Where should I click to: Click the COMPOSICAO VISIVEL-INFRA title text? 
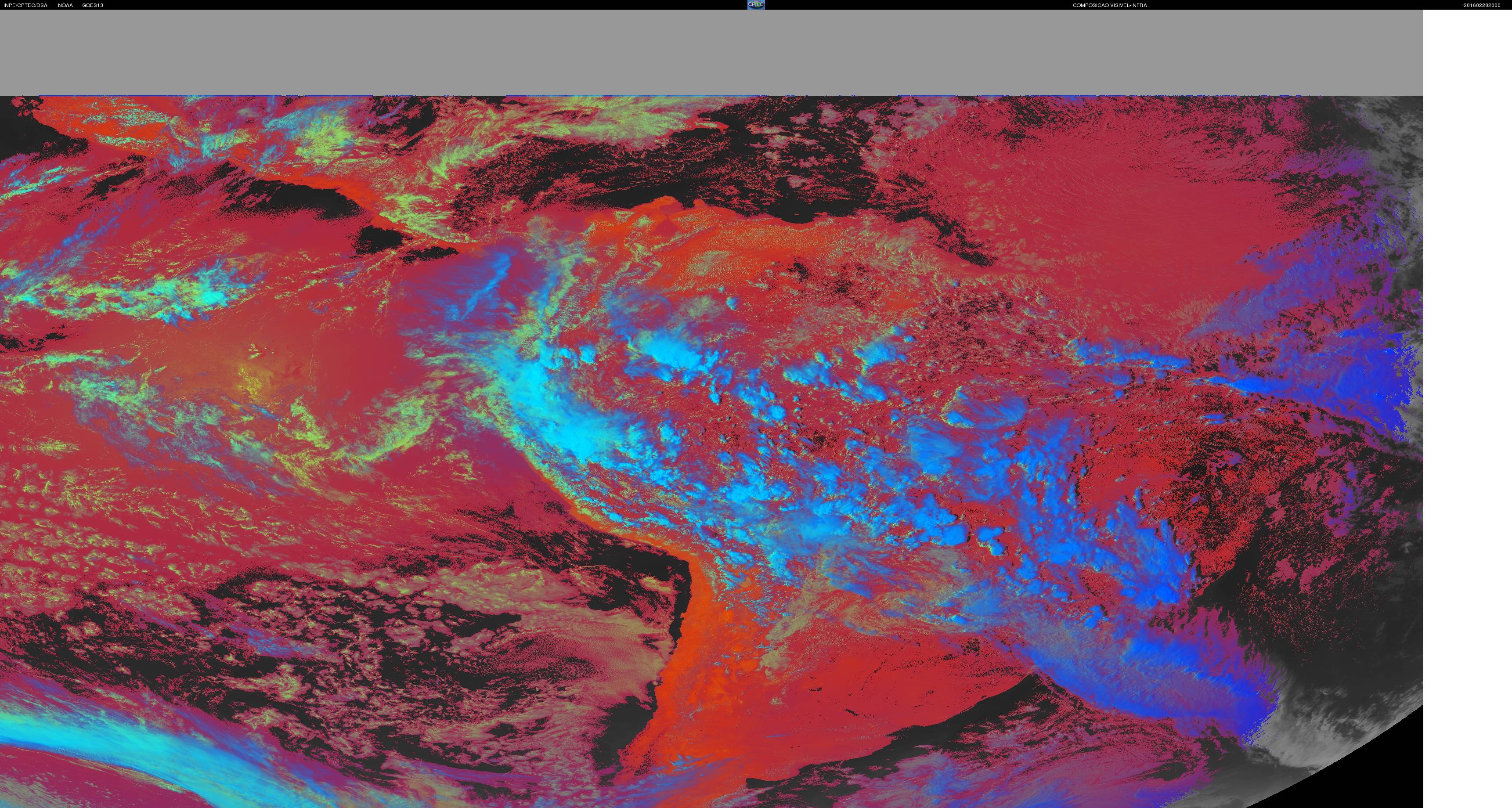1110,5
